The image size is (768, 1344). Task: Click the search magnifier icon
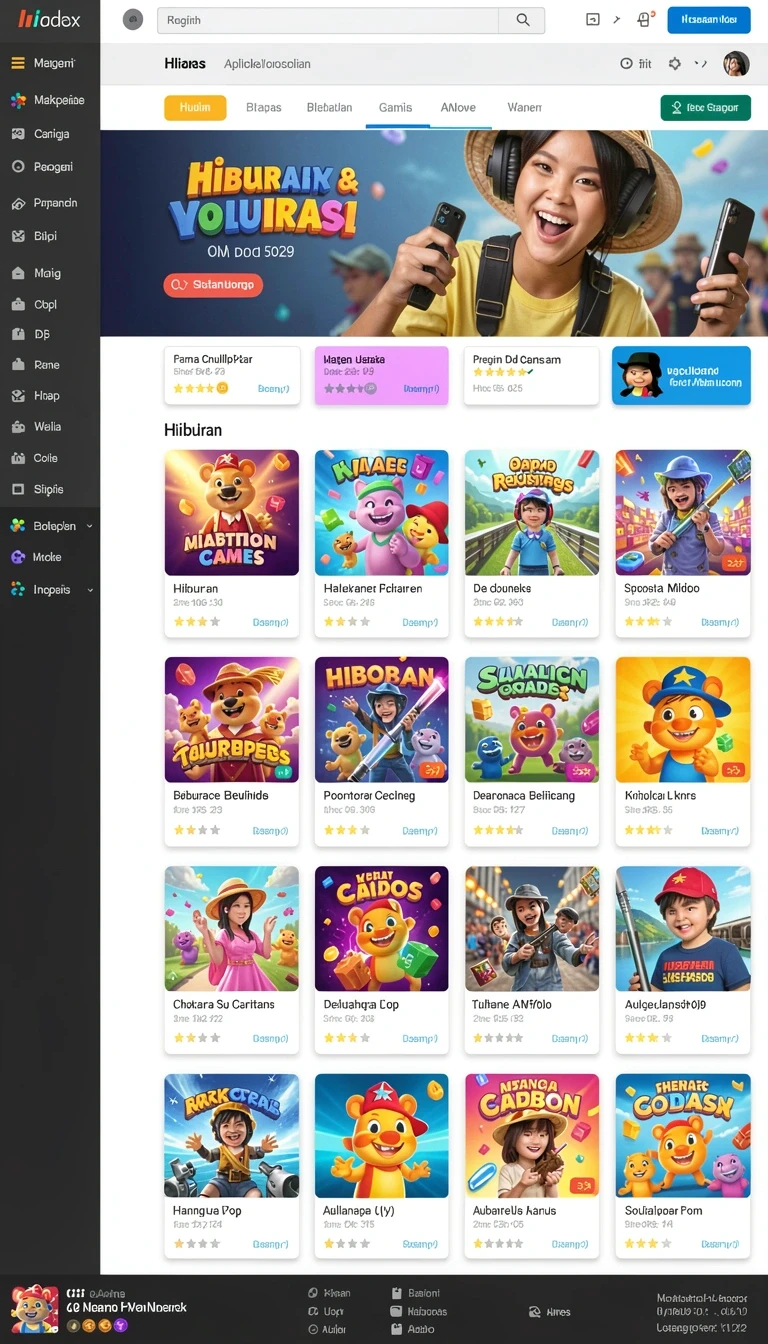(522, 20)
